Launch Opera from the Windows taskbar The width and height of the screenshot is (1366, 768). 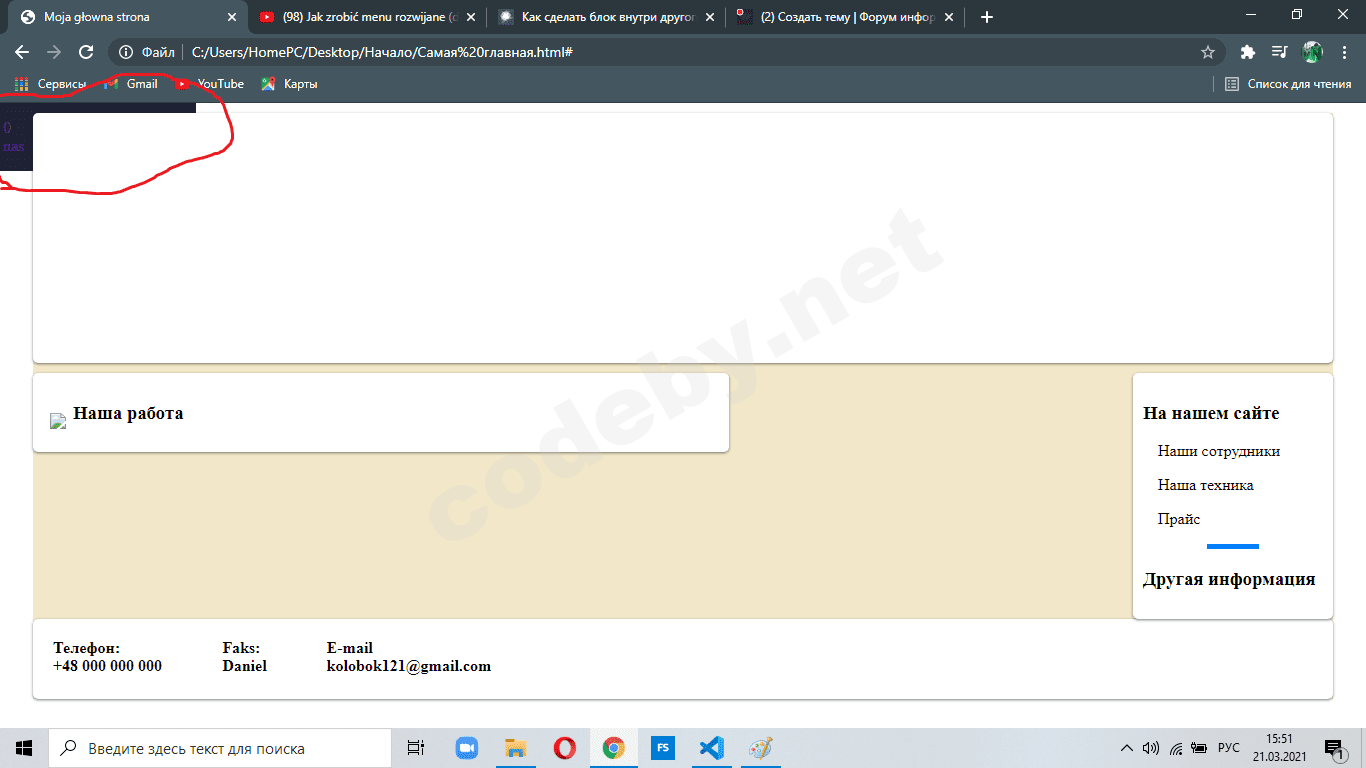pos(564,748)
